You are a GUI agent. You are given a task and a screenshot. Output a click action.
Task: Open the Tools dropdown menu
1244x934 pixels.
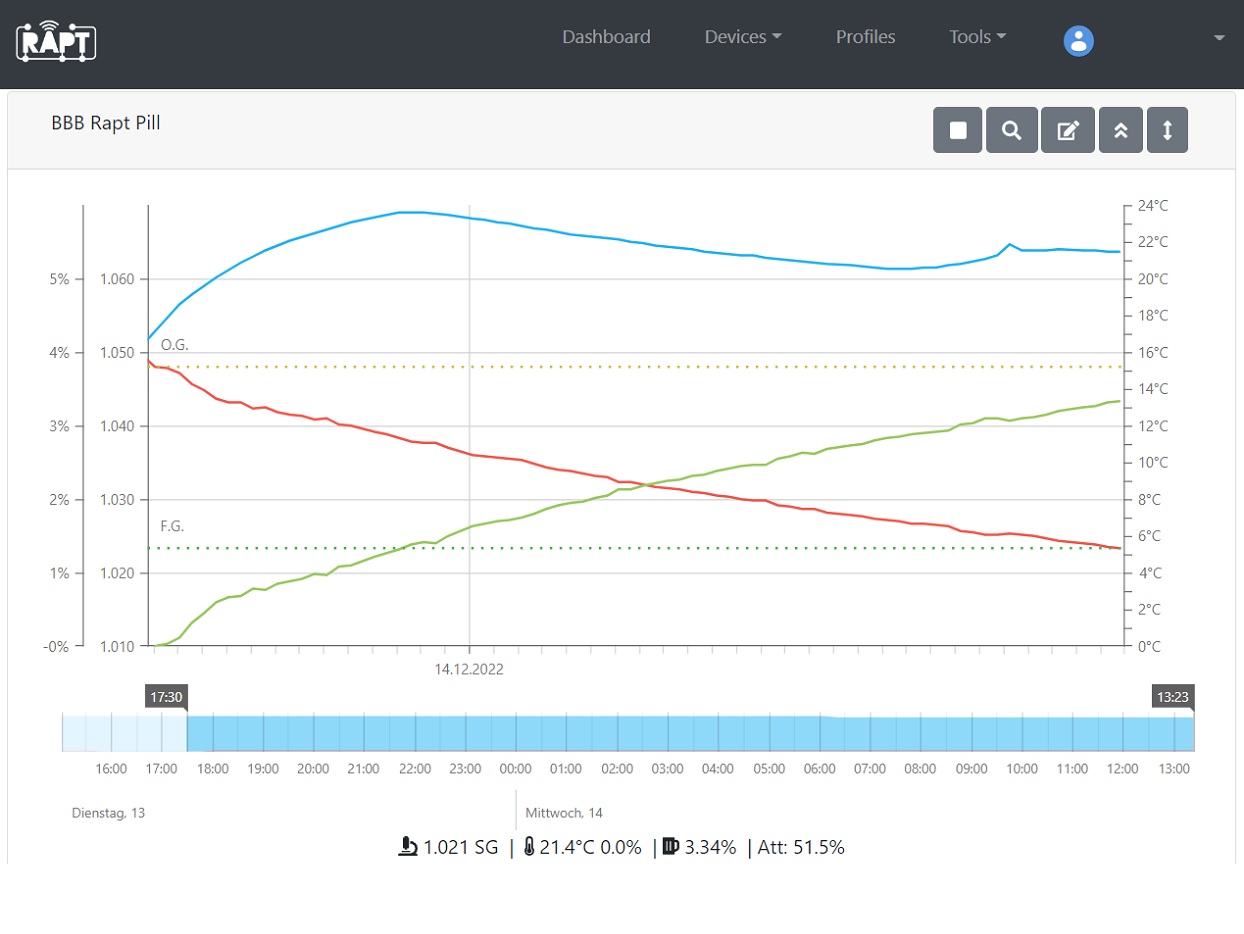click(977, 37)
